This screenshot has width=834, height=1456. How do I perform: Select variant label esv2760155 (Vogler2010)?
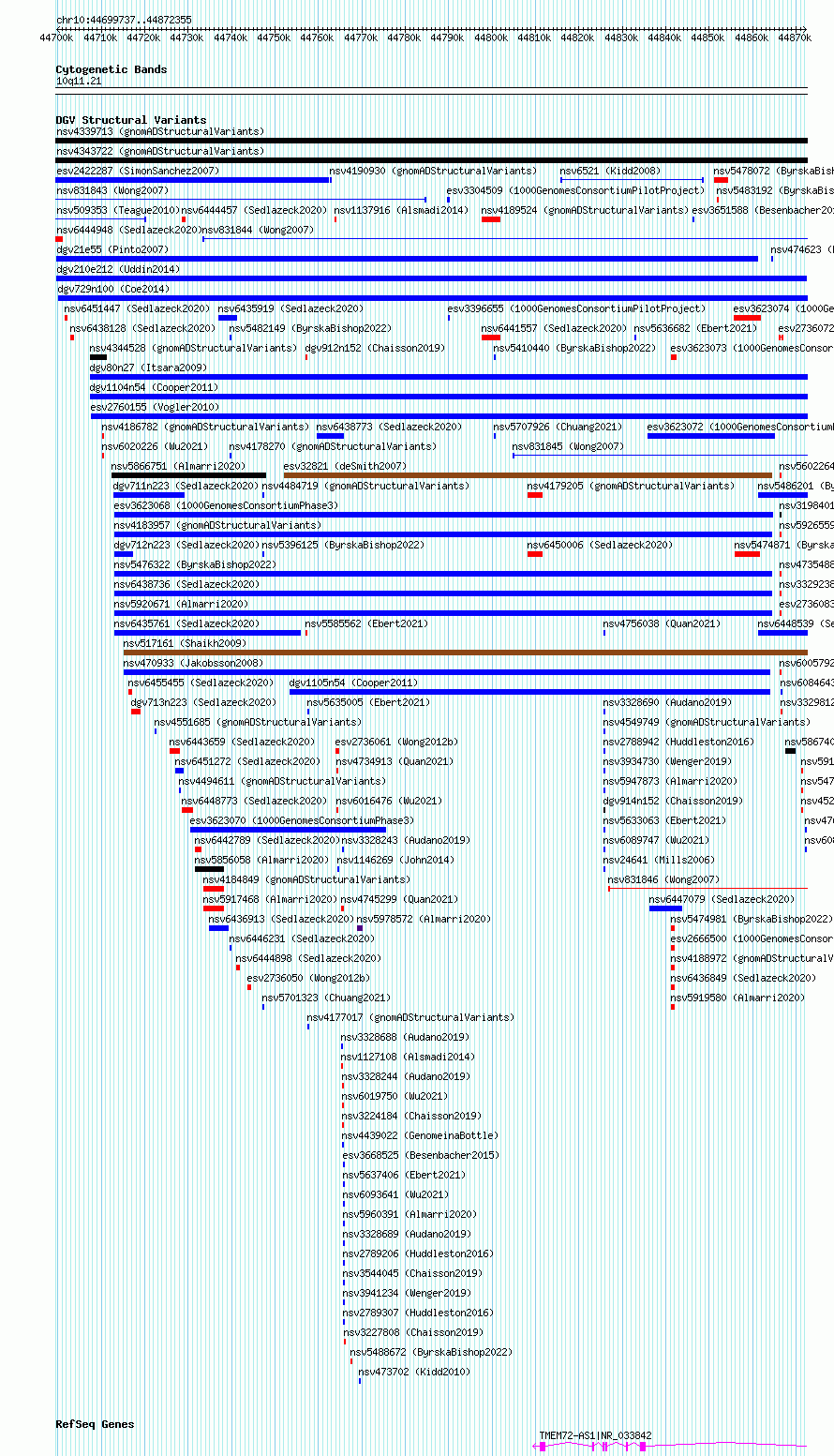154,407
